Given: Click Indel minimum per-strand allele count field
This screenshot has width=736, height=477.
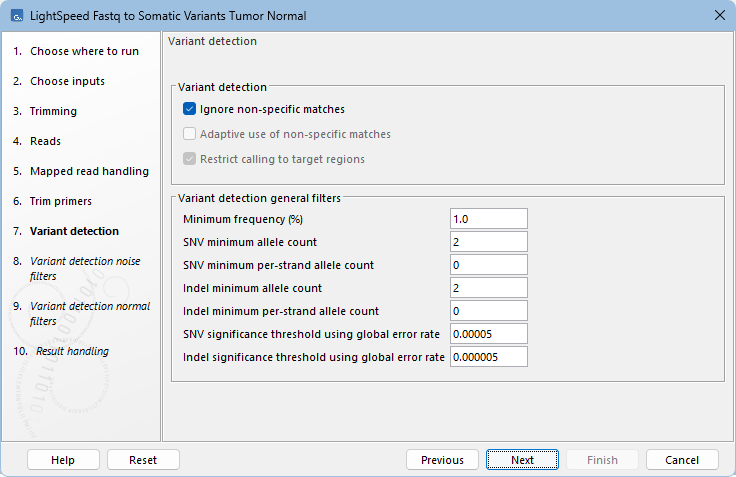Looking at the screenshot, I should [489, 311].
